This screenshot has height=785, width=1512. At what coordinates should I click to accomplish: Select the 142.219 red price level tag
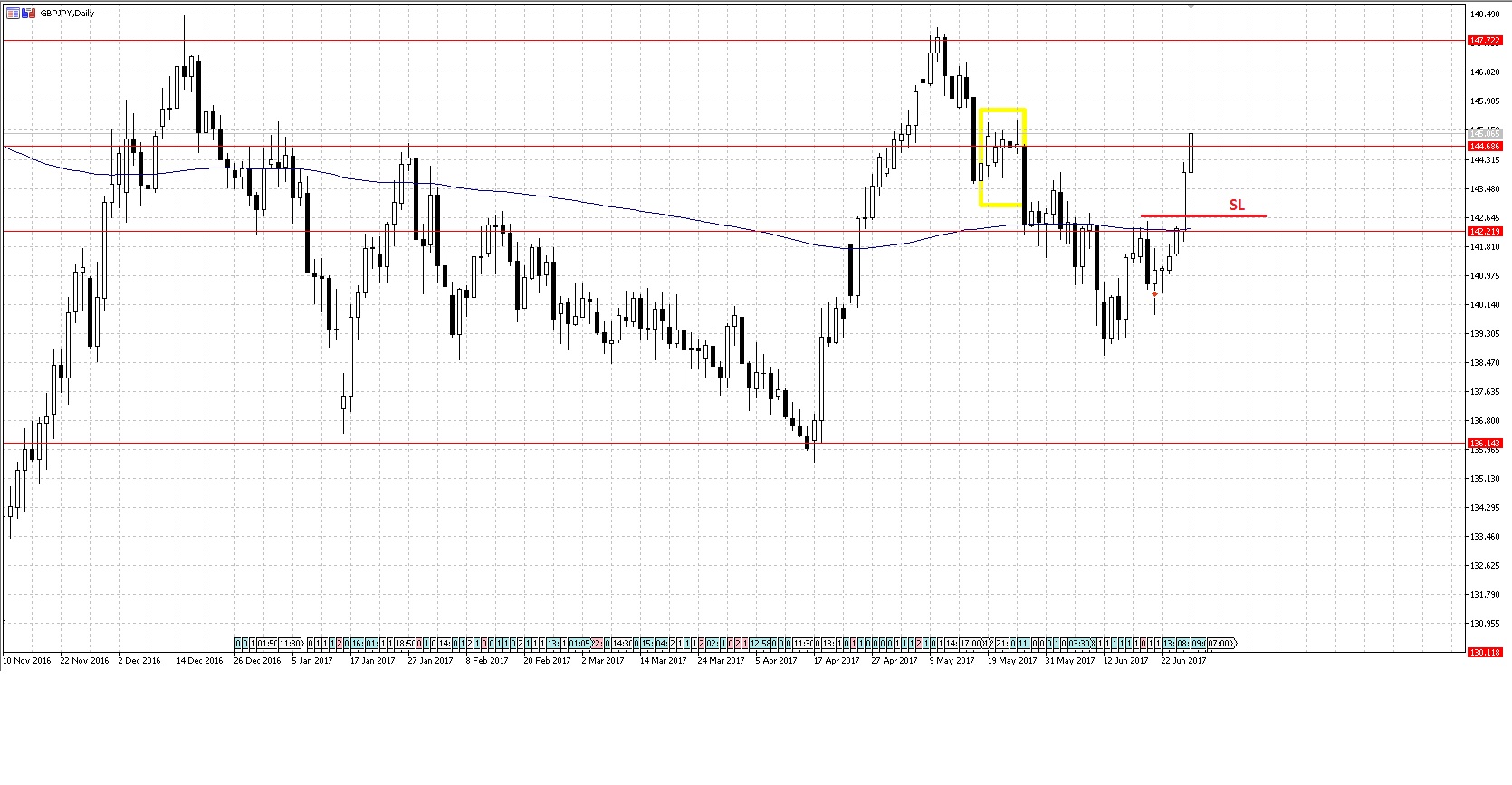1485,232
